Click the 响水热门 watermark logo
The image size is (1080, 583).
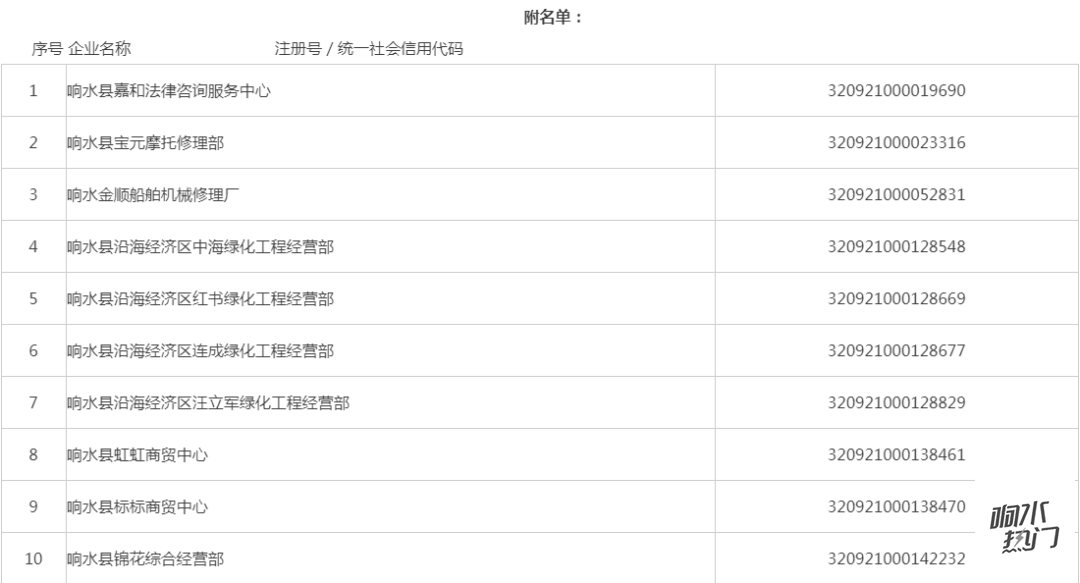(1024, 528)
